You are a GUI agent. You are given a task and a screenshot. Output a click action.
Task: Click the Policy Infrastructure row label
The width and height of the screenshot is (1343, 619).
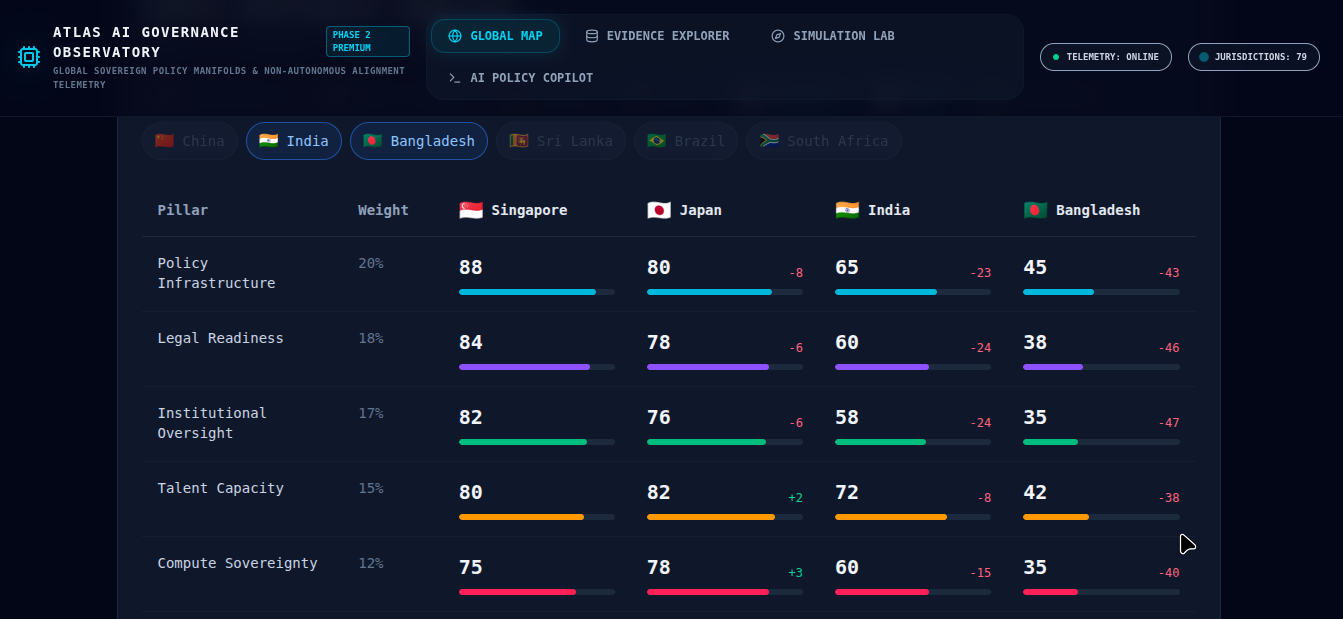tap(216, 273)
